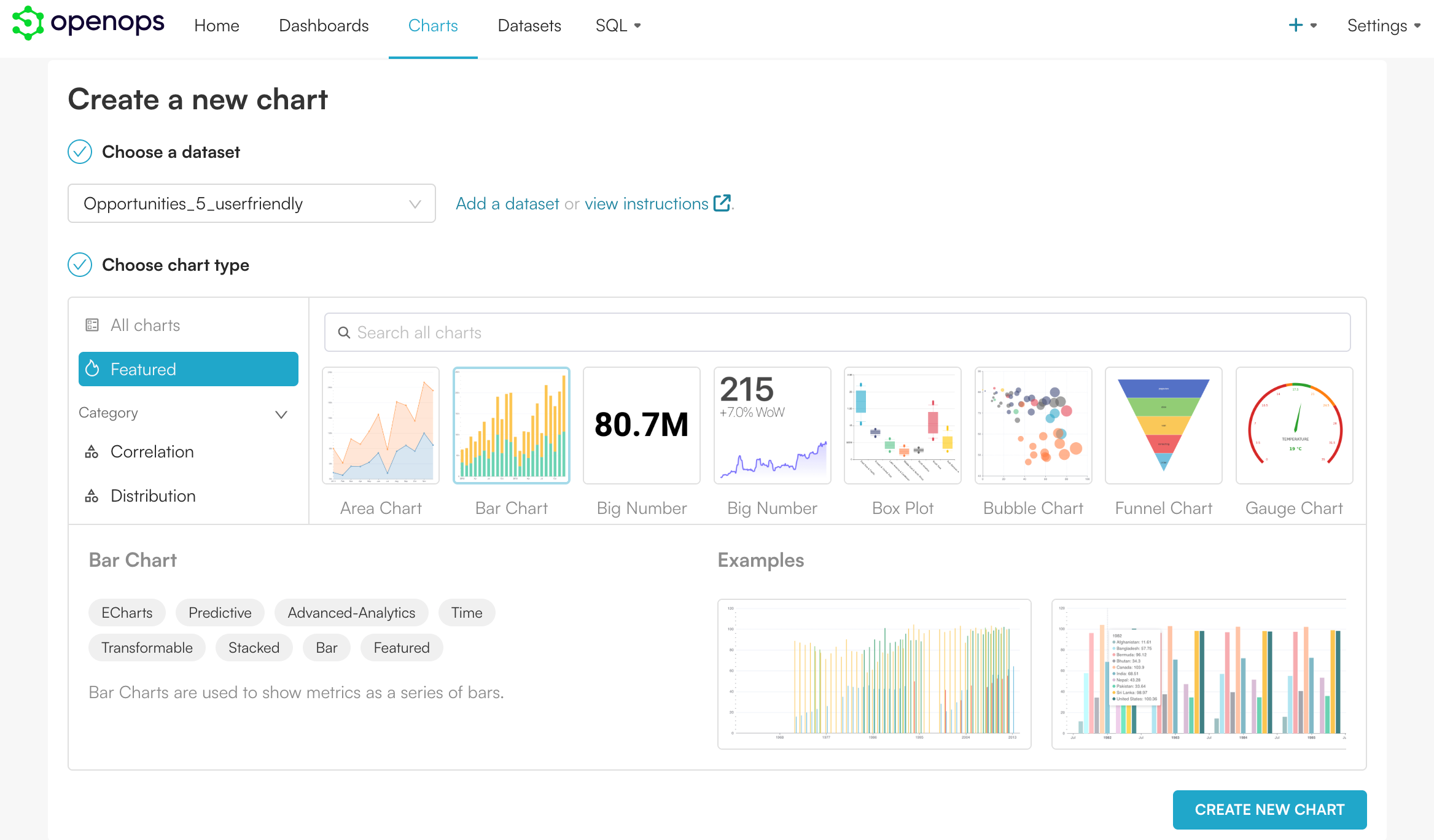Open the Opportunities_5_userfriendly dataset dropdown
The width and height of the screenshot is (1434, 840).
click(251, 203)
